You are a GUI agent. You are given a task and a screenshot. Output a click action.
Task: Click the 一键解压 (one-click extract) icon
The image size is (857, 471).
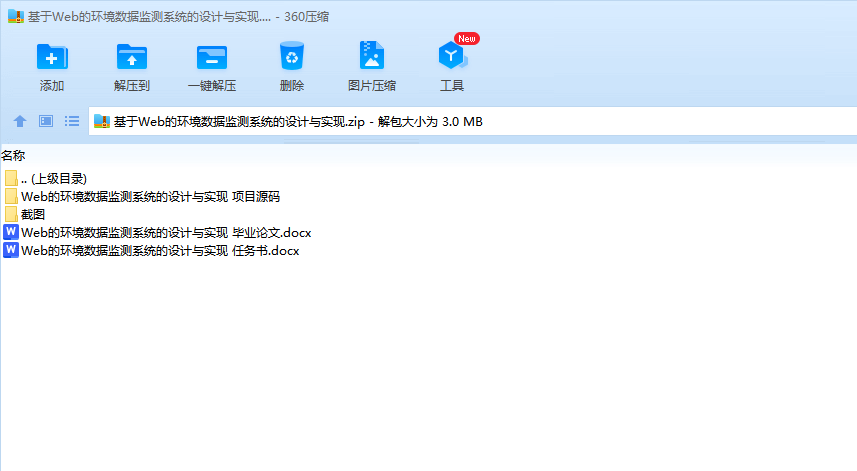[212, 57]
